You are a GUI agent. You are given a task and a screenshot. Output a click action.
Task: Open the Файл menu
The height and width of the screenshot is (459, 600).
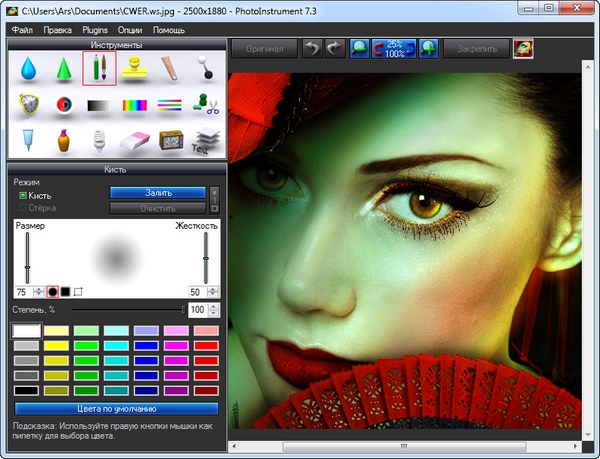[22, 29]
